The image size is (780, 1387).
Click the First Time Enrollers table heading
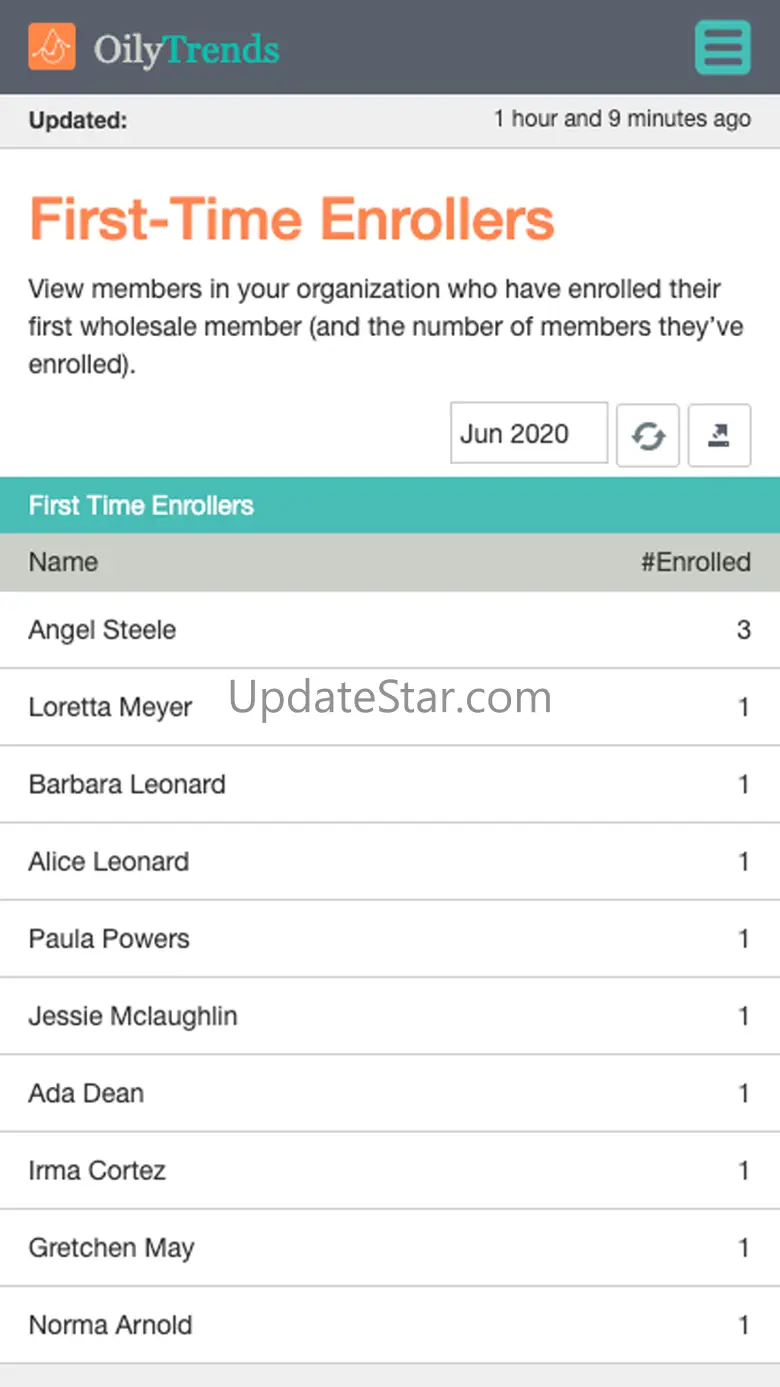click(141, 505)
